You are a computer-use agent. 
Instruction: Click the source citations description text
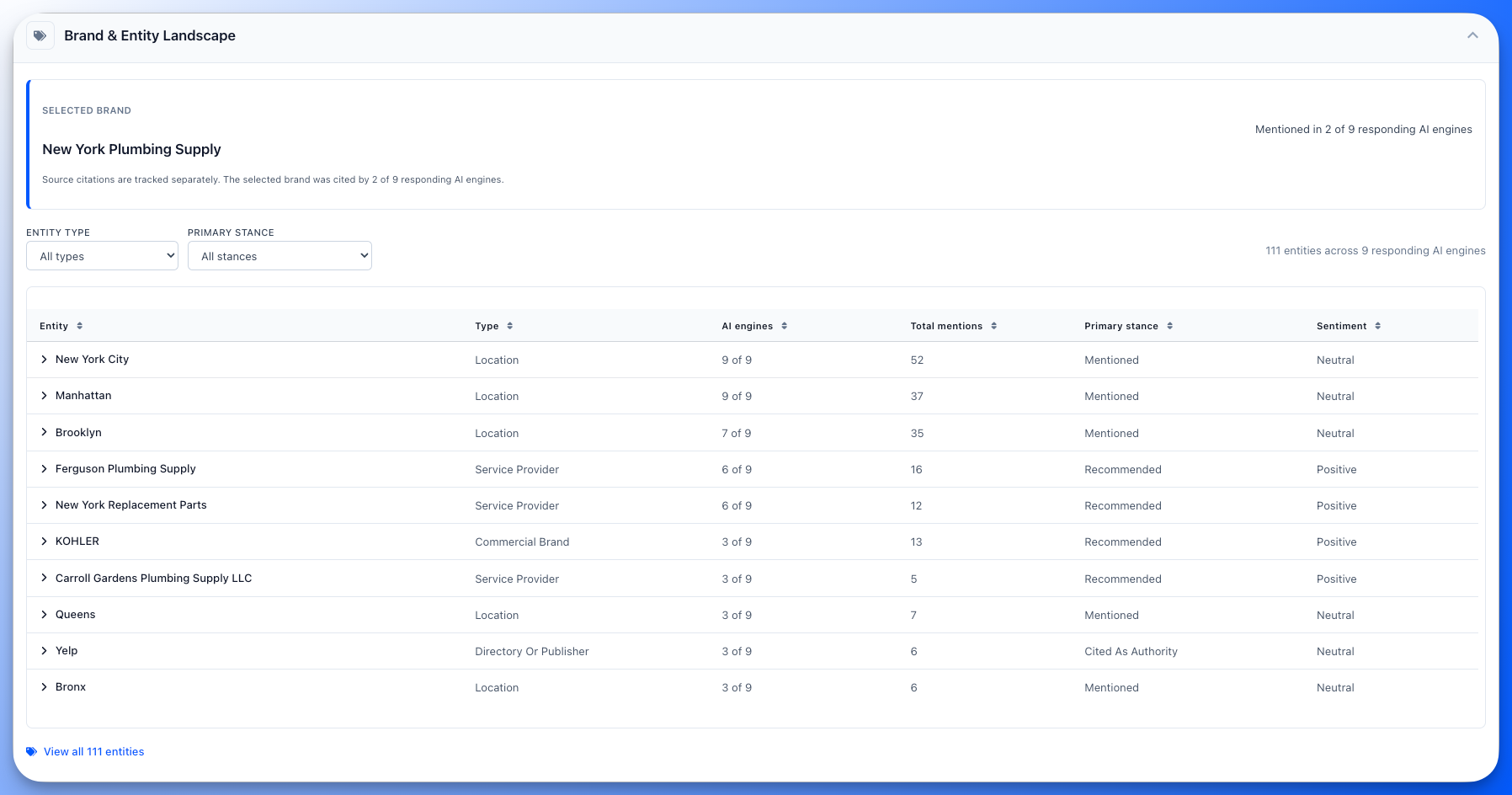(273, 179)
